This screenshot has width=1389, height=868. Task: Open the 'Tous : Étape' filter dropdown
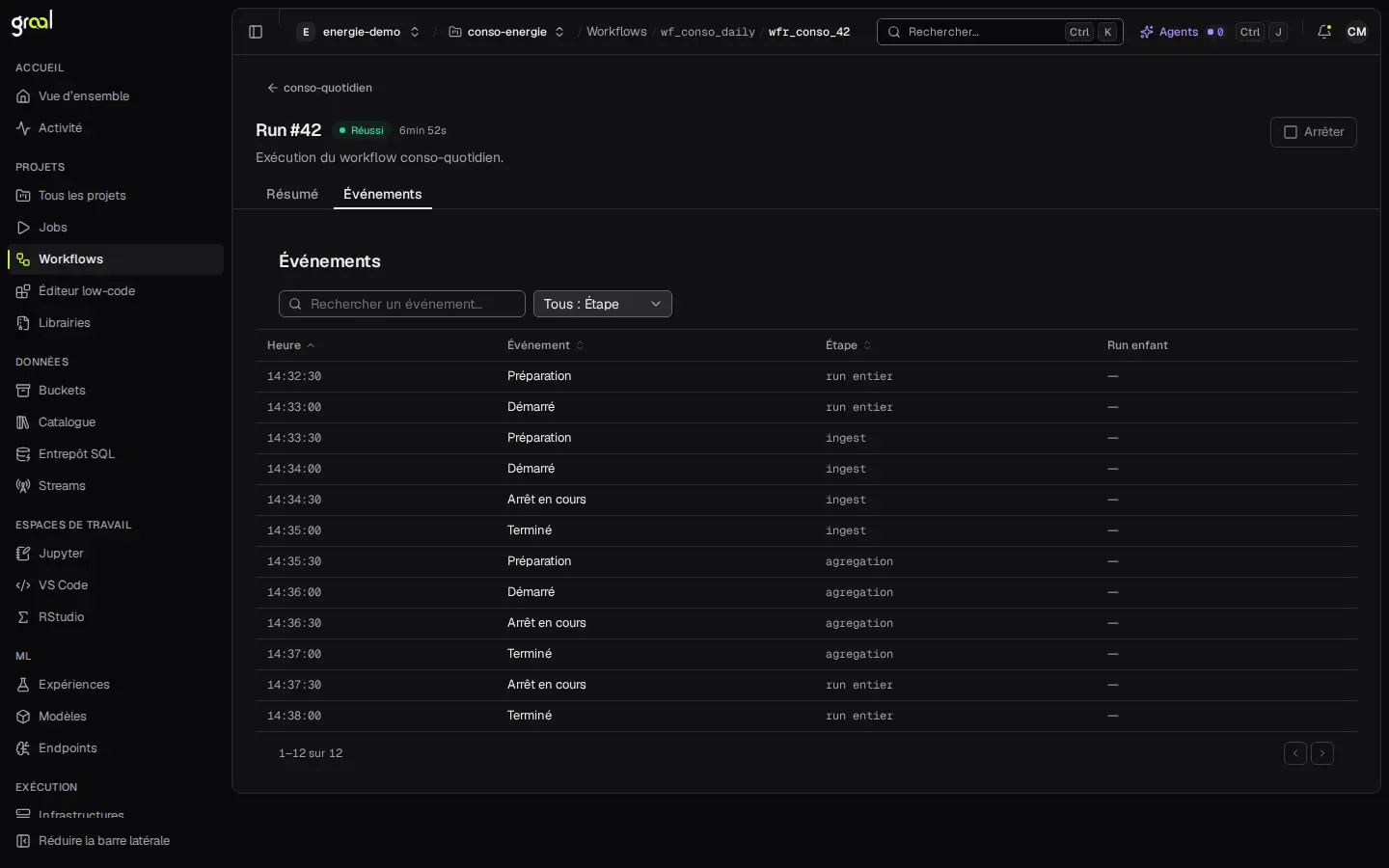603,304
